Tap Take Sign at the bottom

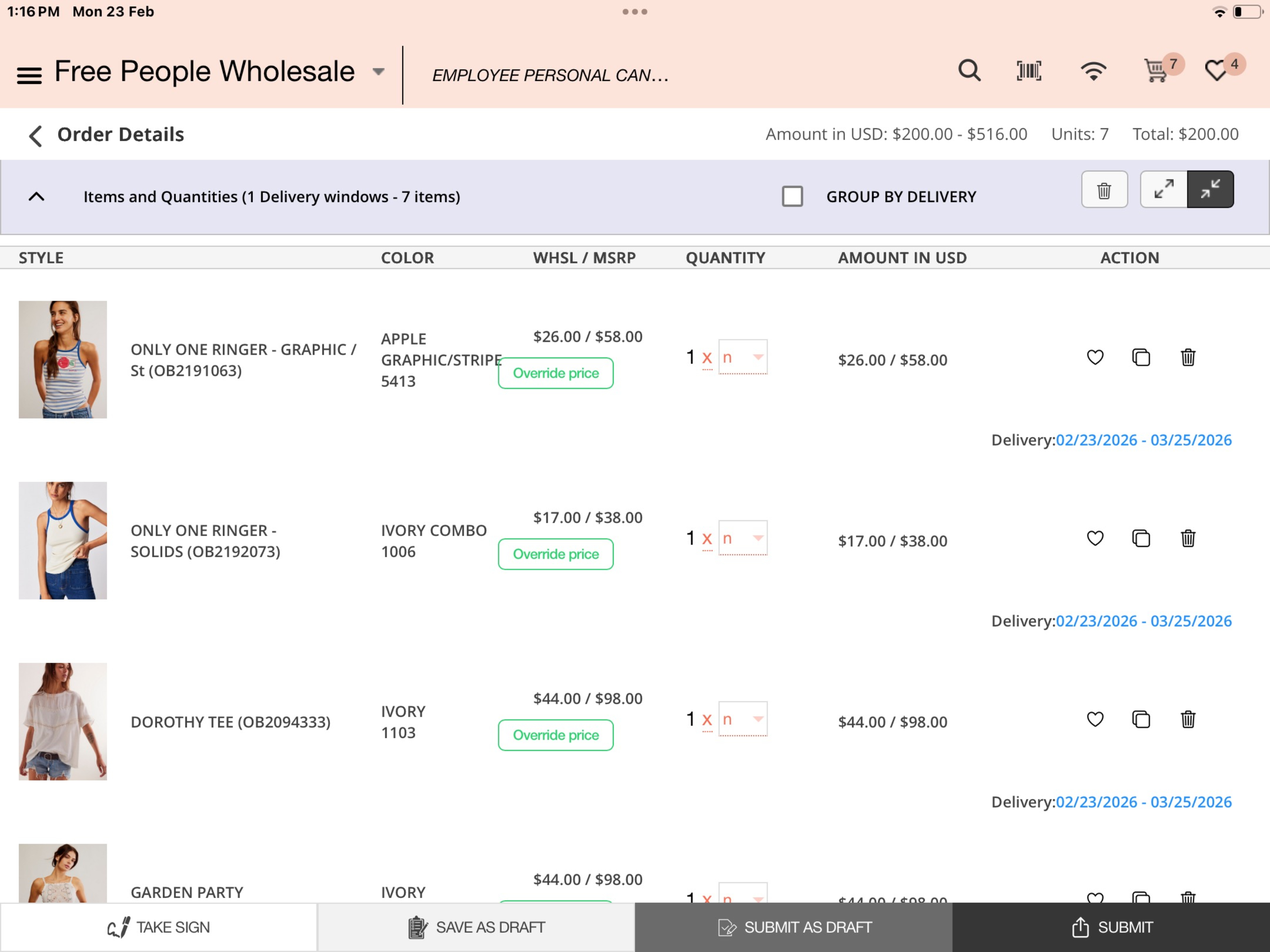[158, 927]
